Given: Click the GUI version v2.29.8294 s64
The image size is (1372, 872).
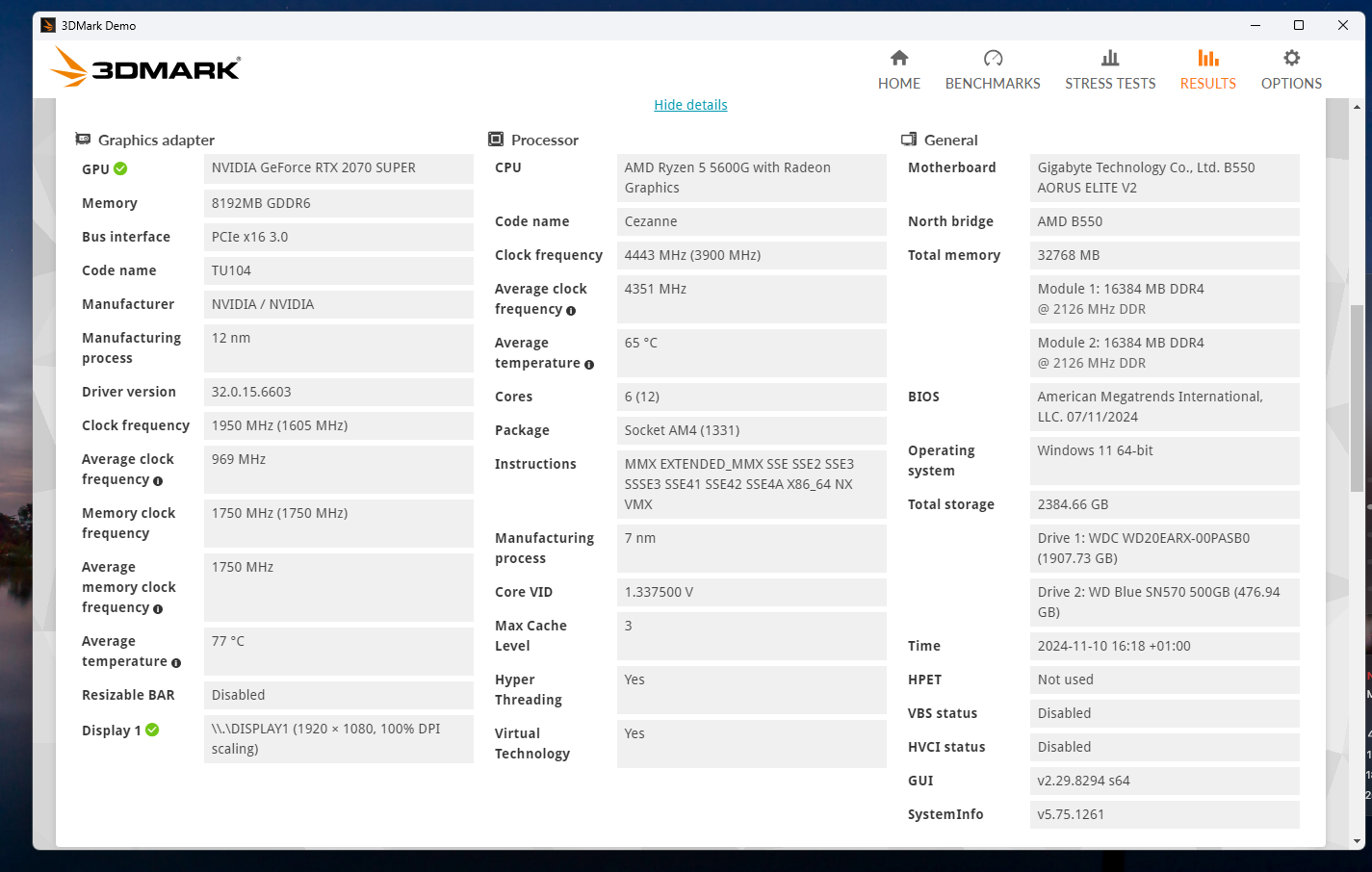Looking at the screenshot, I should (x=1165, y=781).
